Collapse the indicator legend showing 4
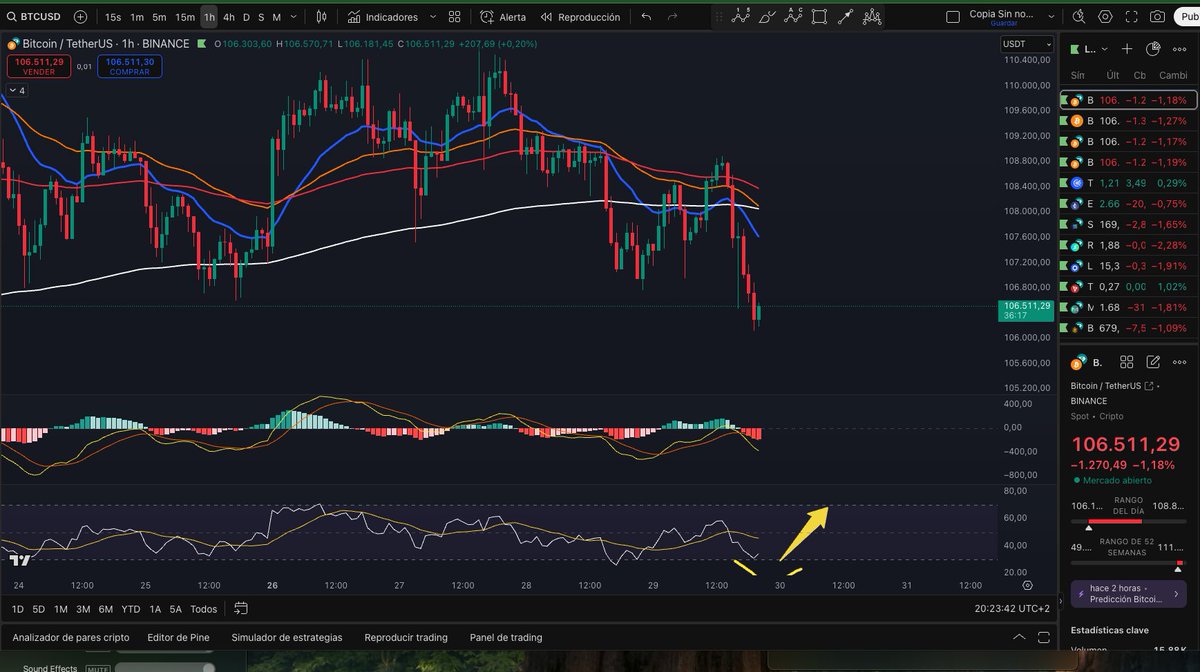1200x672 pixels. pyautogui.click(x=17, y=90)
